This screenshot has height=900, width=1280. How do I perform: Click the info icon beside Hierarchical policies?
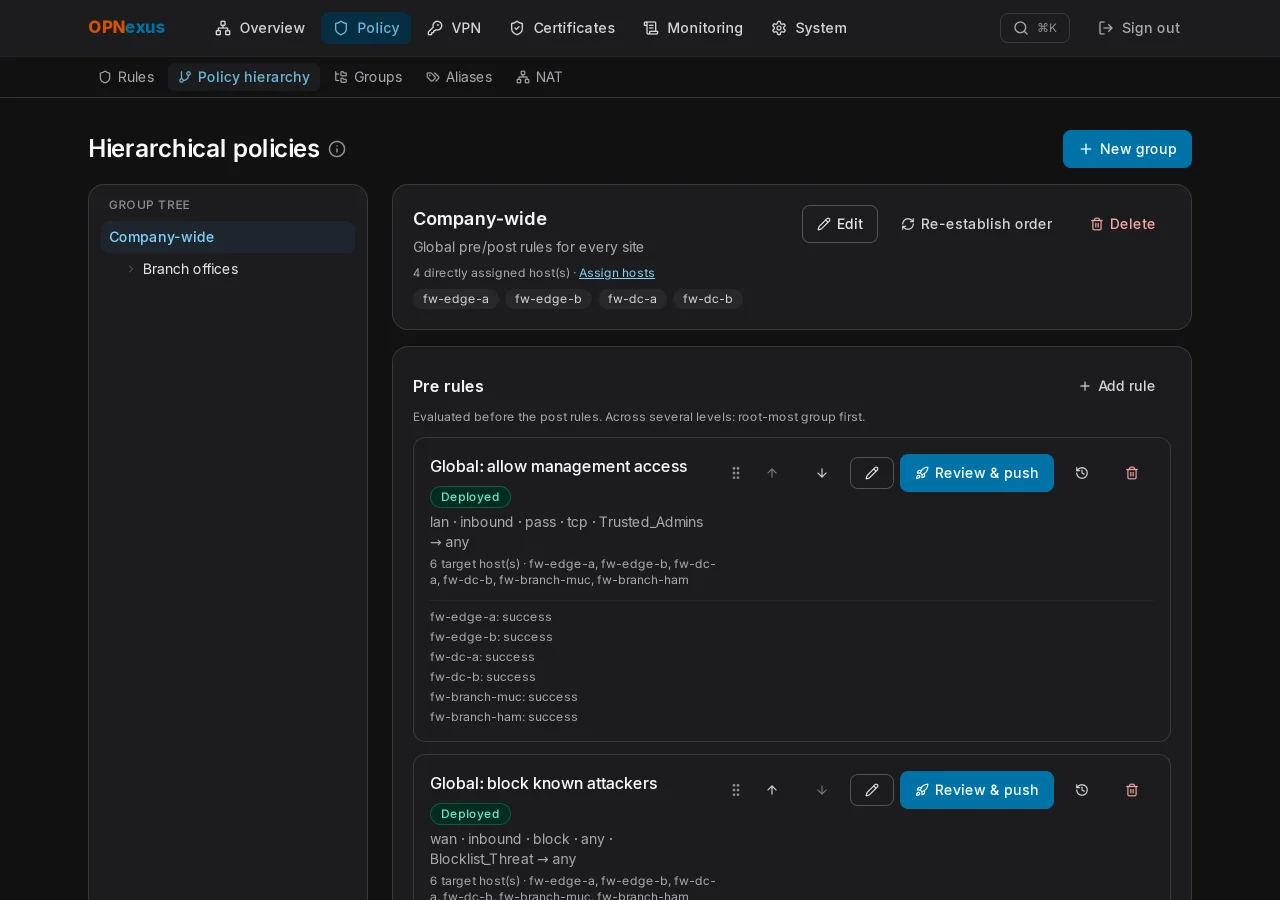coord(337,149)
